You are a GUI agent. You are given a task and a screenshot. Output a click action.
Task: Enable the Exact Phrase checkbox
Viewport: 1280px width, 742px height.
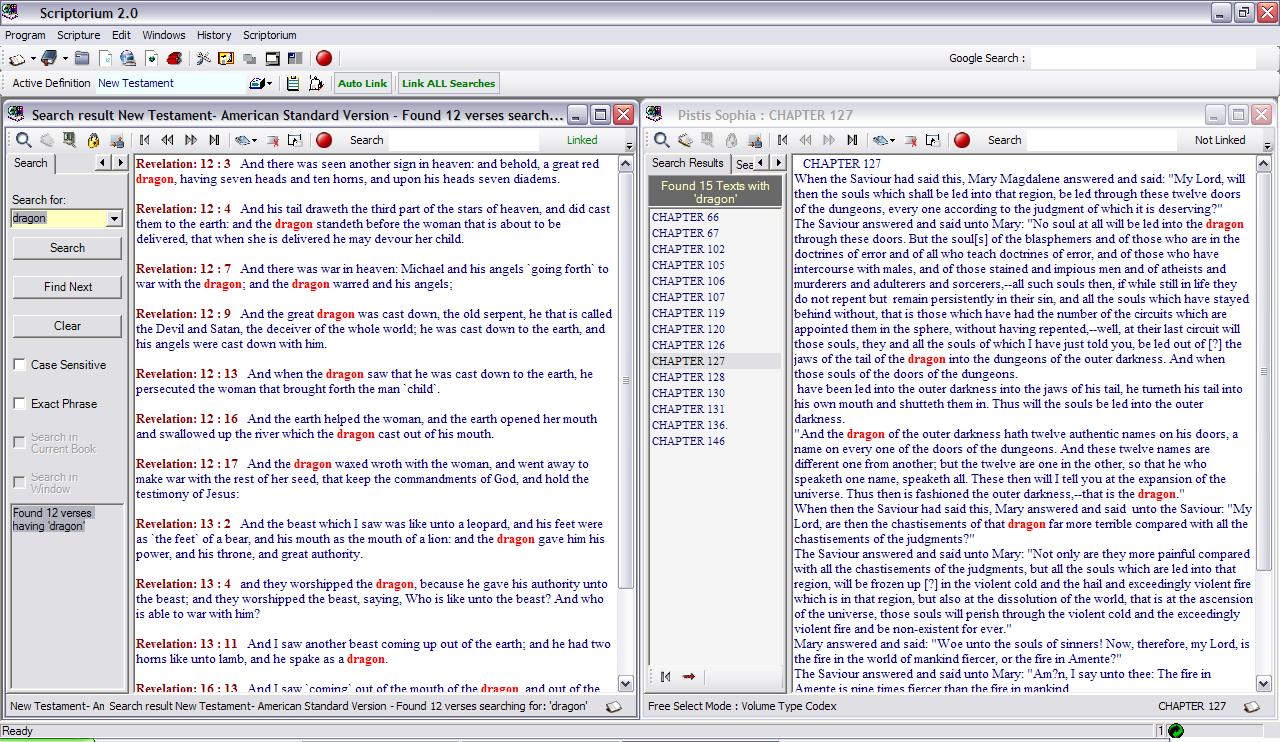click(20, 404)
